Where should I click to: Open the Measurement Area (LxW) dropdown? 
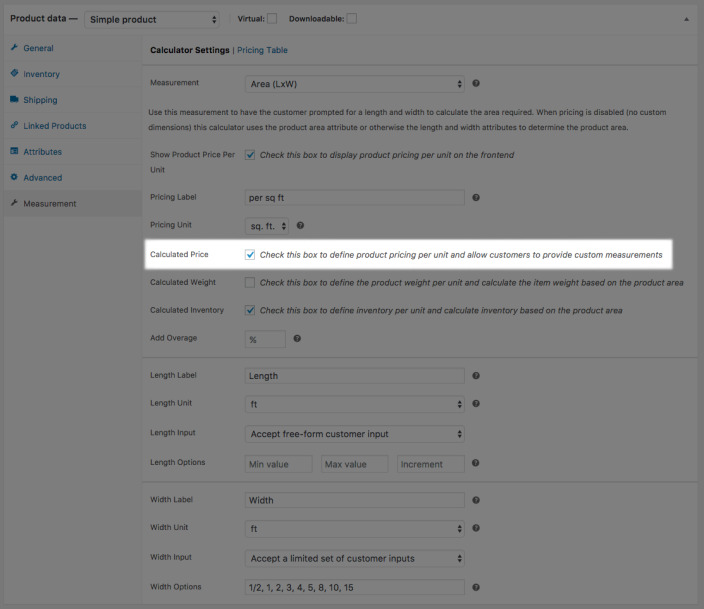pyautogui.click(x=354, y=84)
